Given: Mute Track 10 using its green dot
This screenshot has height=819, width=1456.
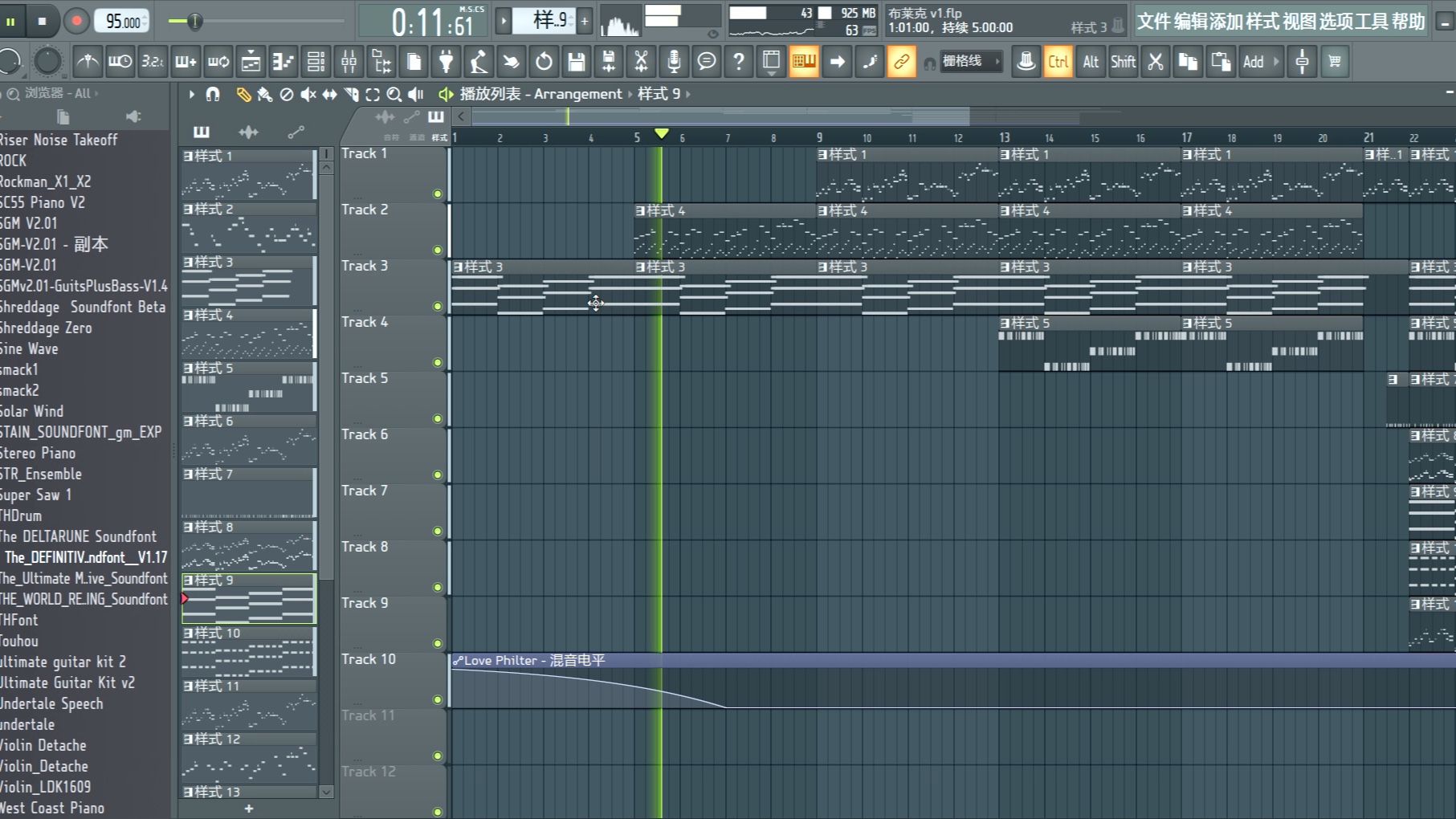Looking at the screenshot, I should coord(438,699).
